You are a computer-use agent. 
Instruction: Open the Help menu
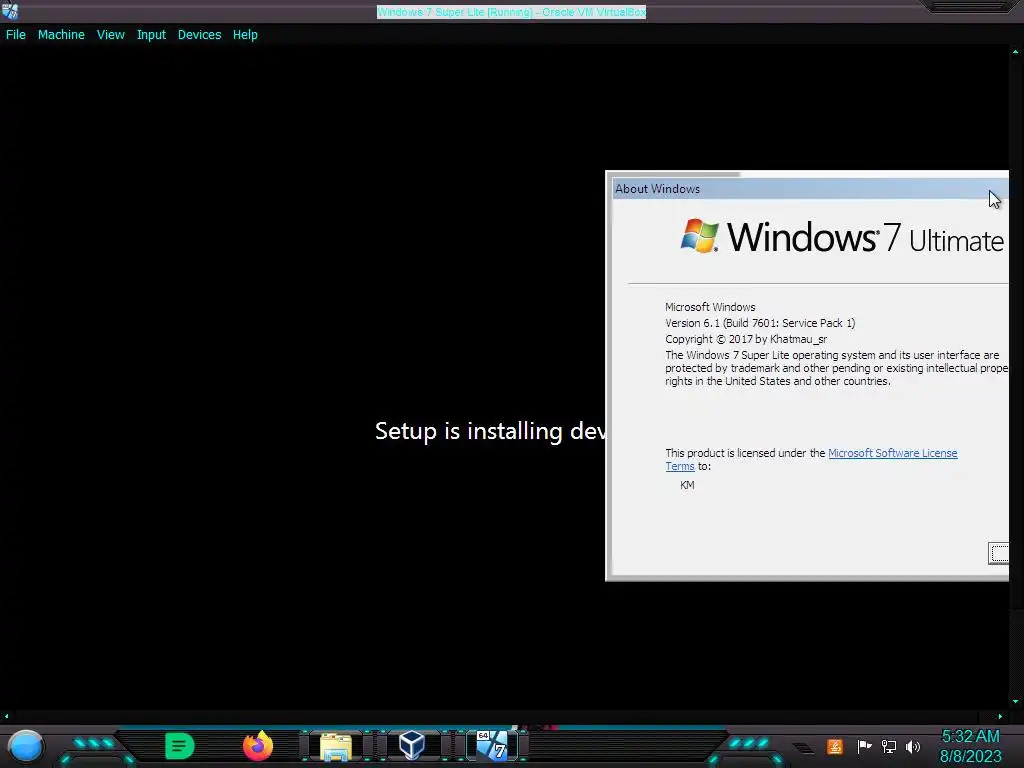tap(245, 35)
